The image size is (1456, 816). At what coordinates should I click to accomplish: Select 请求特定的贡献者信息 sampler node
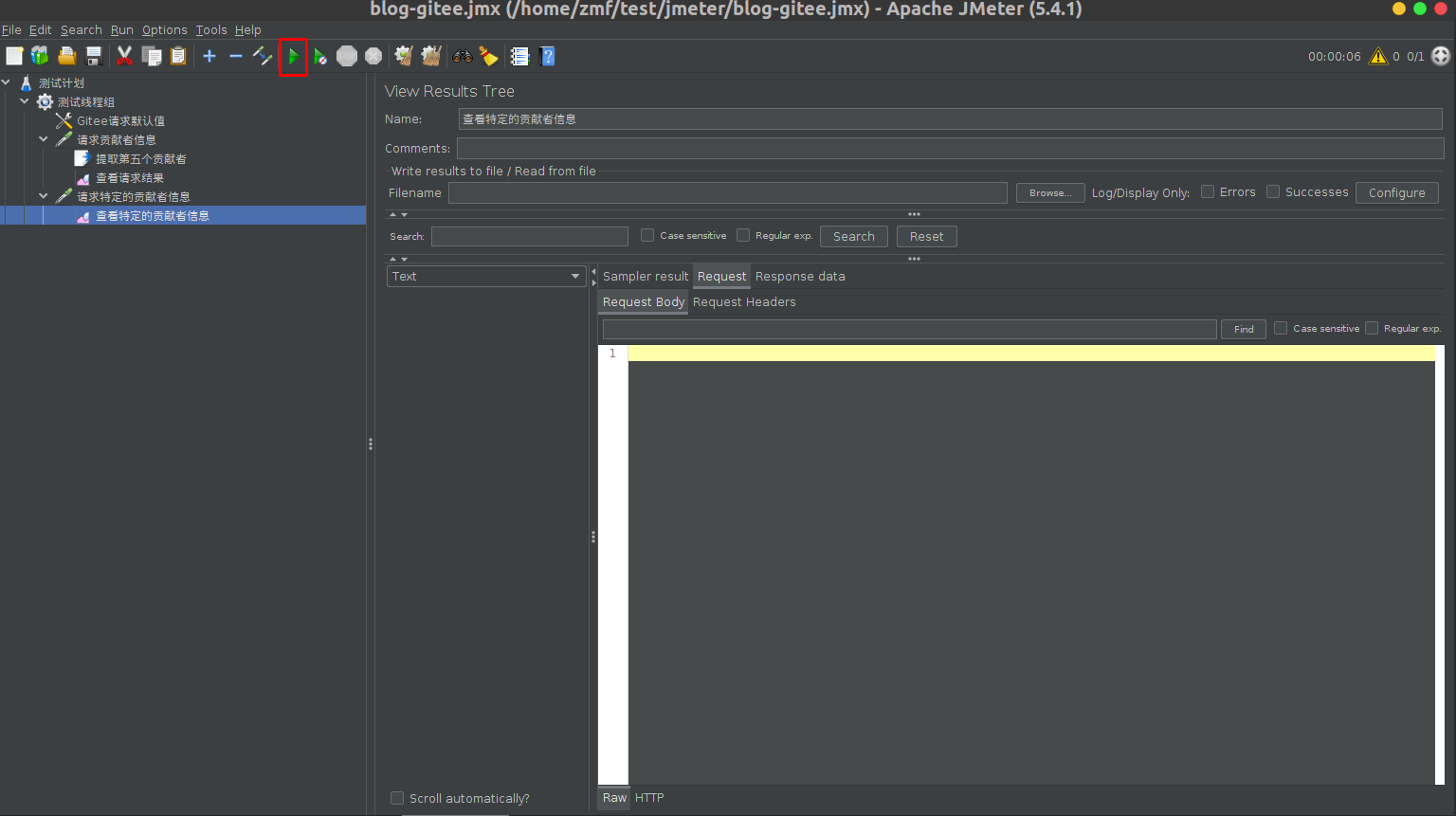(134, 197)
